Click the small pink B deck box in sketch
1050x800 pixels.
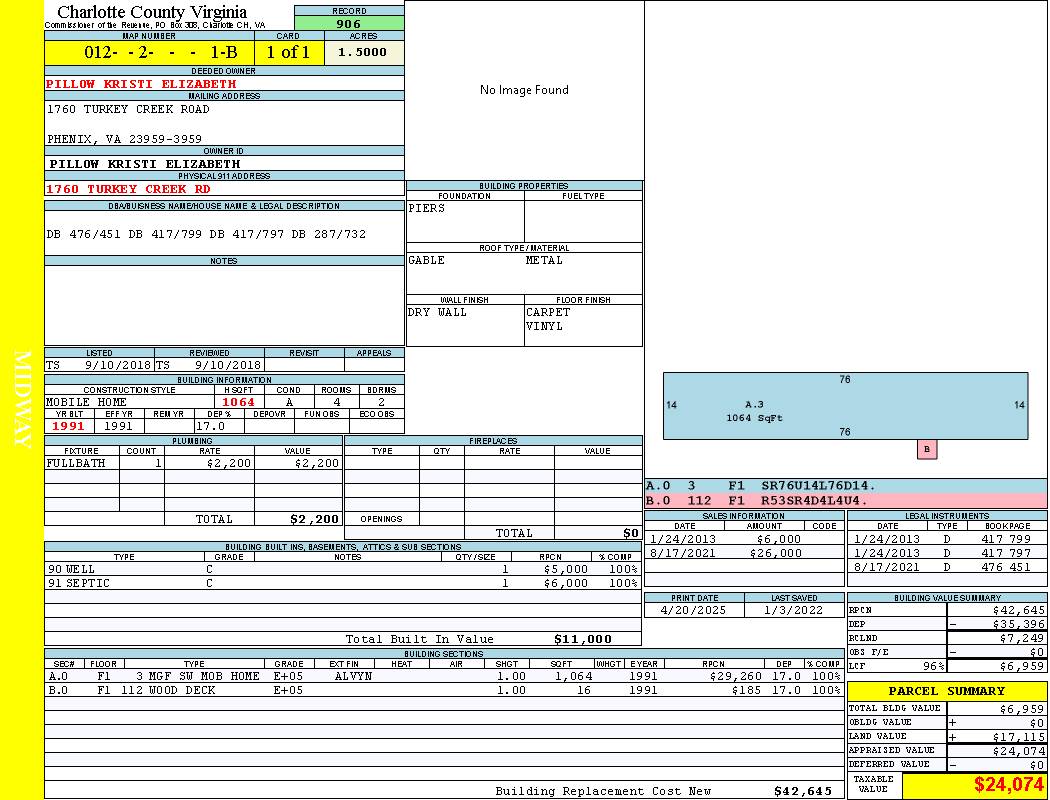927,450
